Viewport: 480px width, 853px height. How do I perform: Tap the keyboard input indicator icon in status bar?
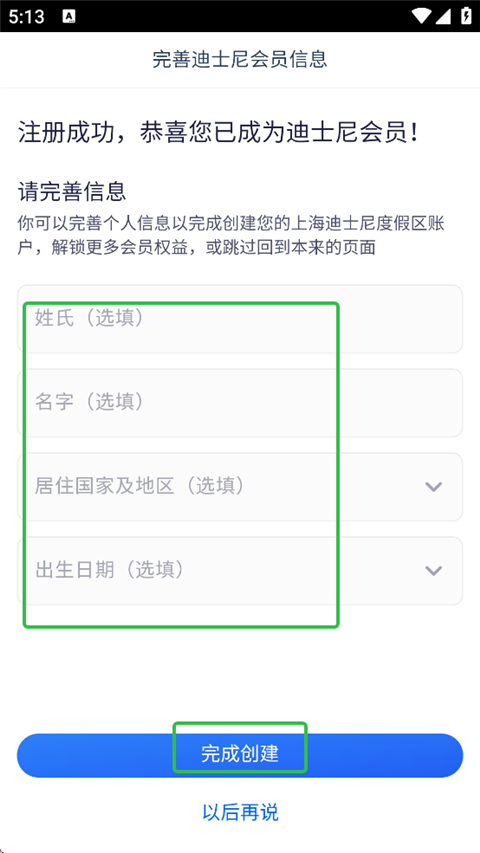(x=69, y=16)
